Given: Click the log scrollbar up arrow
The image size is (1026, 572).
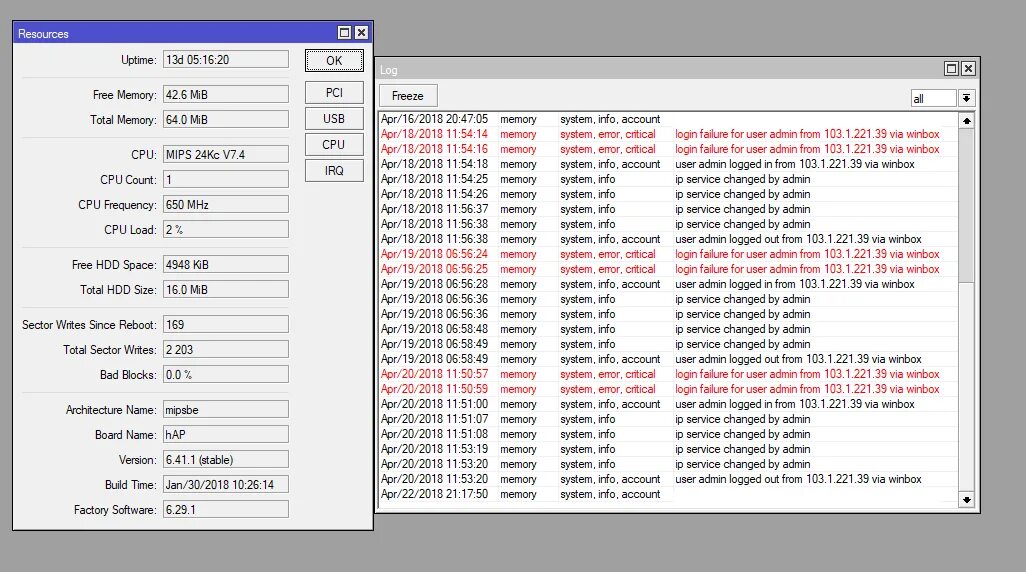Looking at the screenshot, I should [966, 120].
